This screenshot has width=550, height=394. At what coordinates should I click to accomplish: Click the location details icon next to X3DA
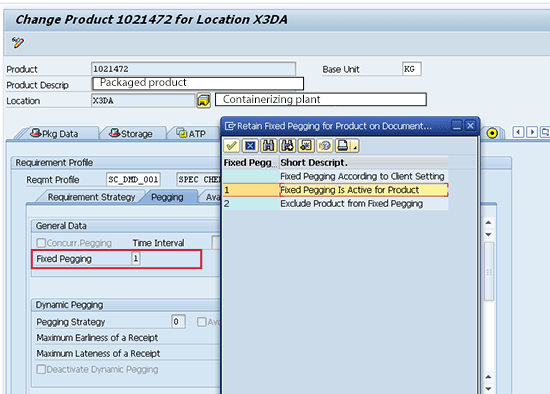(x=203, y=101)
